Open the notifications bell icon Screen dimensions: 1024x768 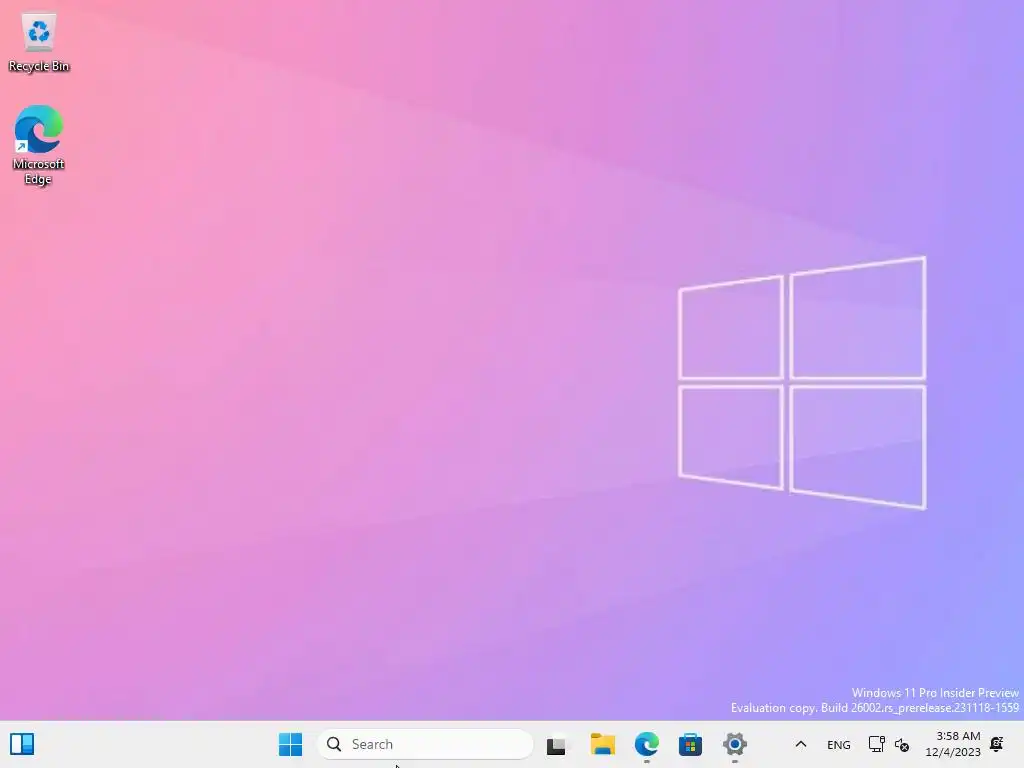point(997,744)
